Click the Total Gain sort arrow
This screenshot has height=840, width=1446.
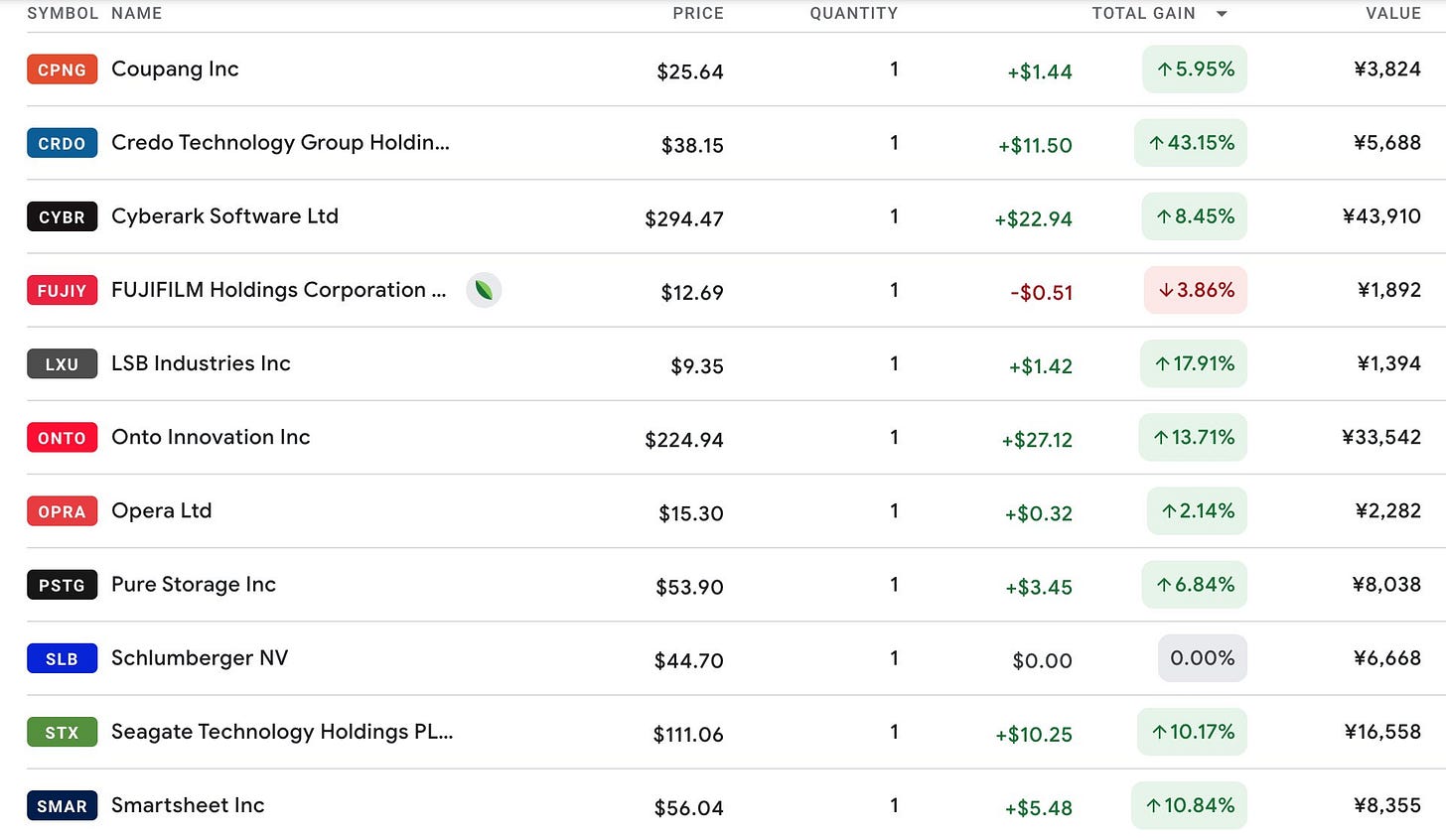pyautogui.click(x=1222, y=14)
